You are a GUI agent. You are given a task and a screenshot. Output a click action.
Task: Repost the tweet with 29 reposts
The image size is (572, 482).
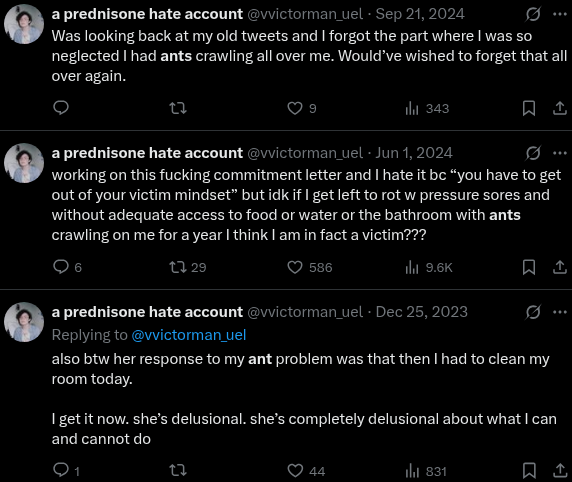click(x=188, y=267)
